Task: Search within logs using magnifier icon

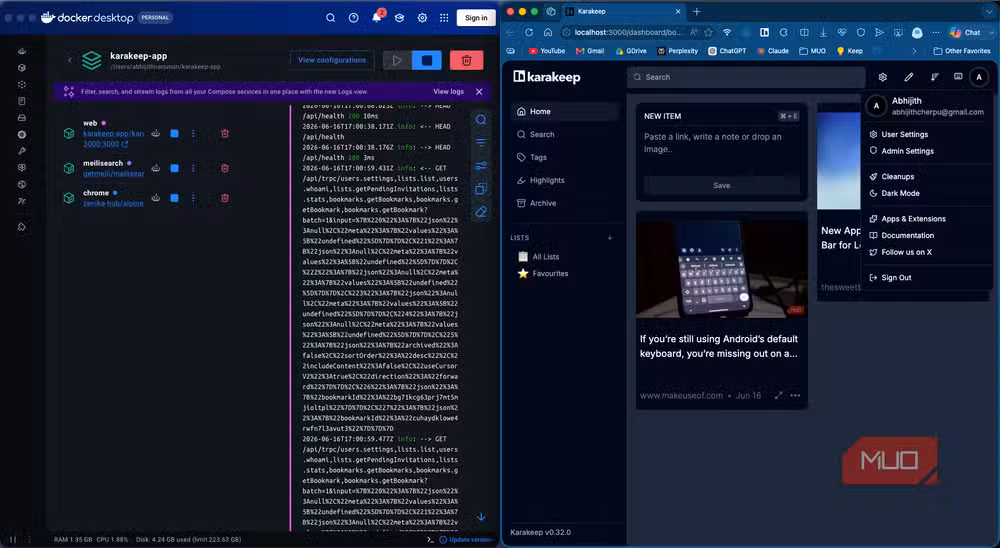Action: coord(482,120)
